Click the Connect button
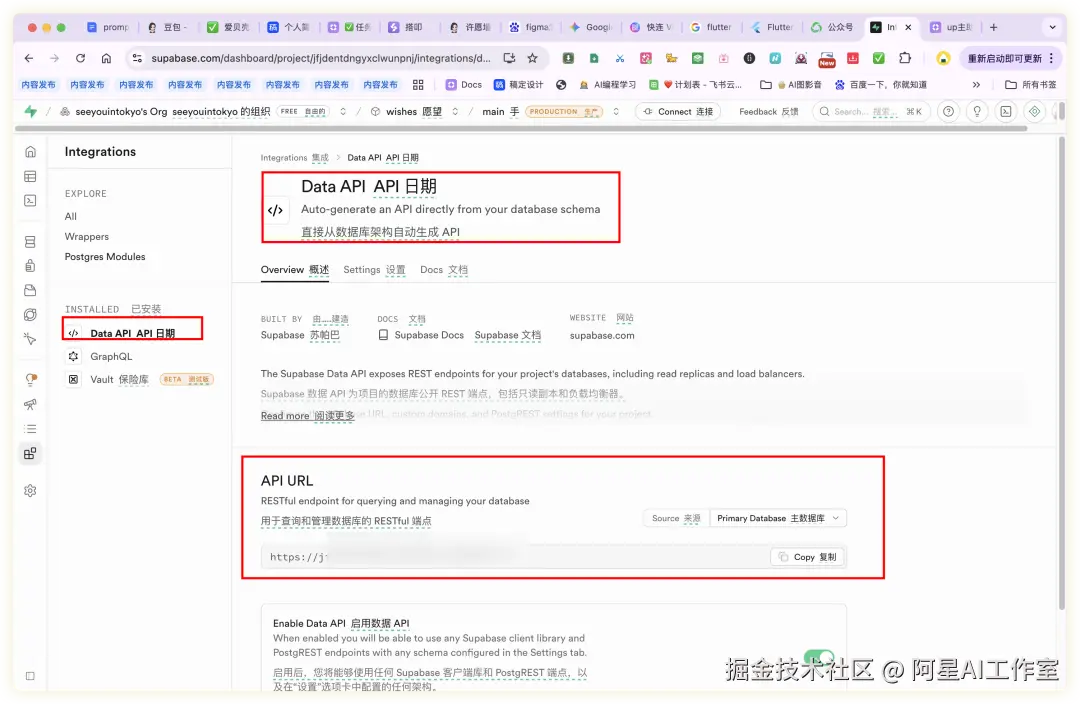 tap(678, 112)
